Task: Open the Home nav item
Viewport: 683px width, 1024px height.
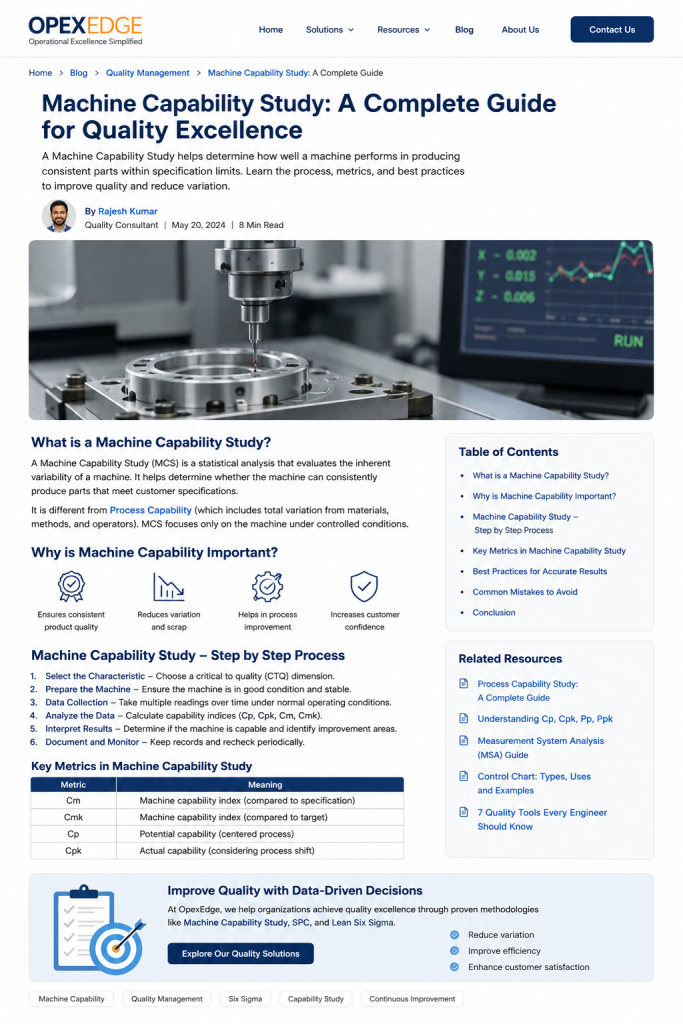Action: pos(270,29)
